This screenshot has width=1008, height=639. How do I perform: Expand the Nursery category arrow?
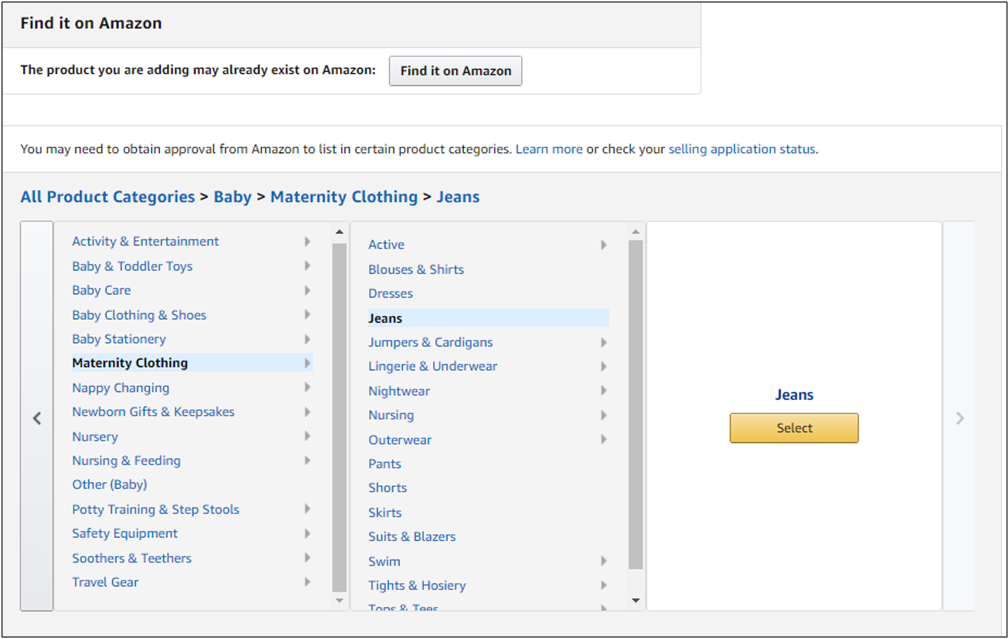tap(307, 436)
